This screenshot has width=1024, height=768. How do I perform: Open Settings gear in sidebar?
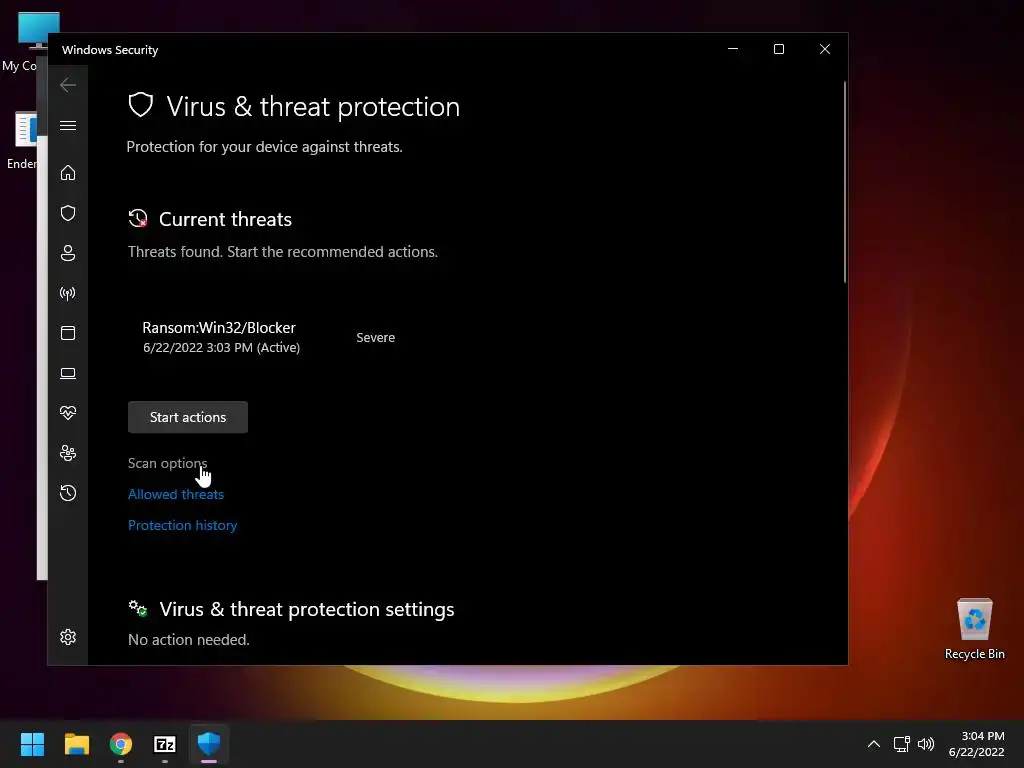tap(68, 637)
